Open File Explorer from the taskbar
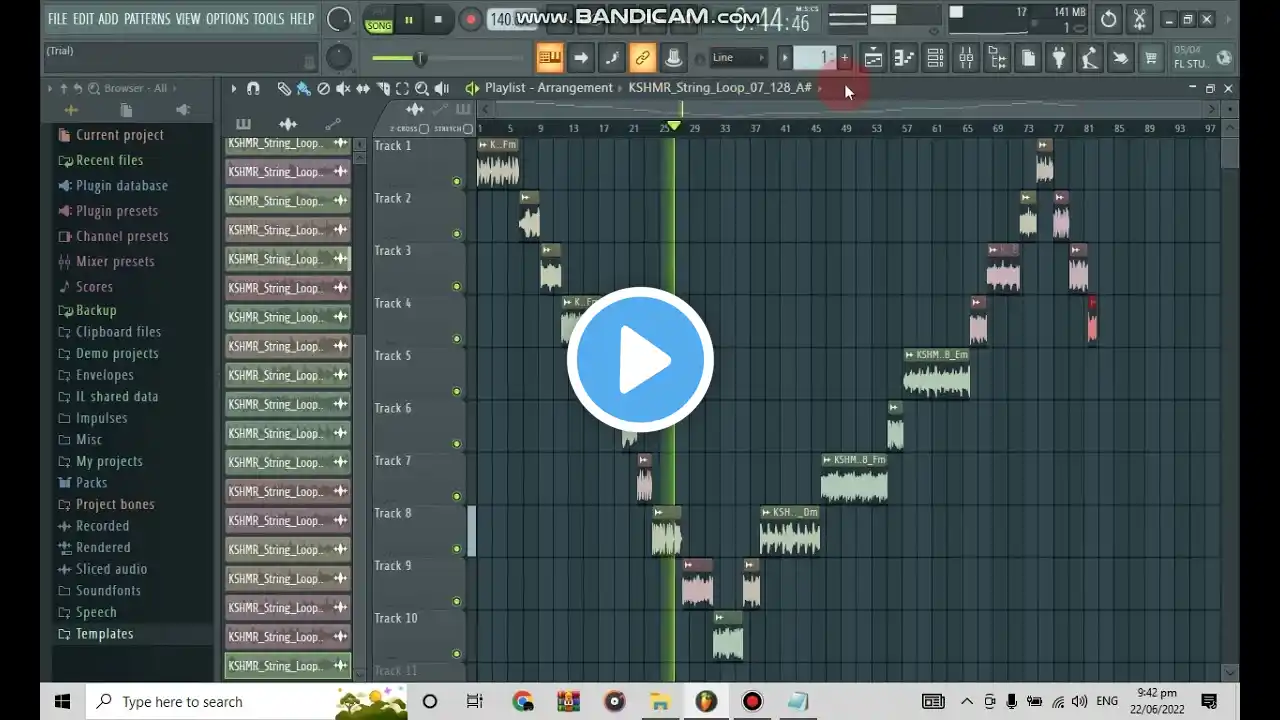The width and height of the screenshot is (1280, 720). 660,701
